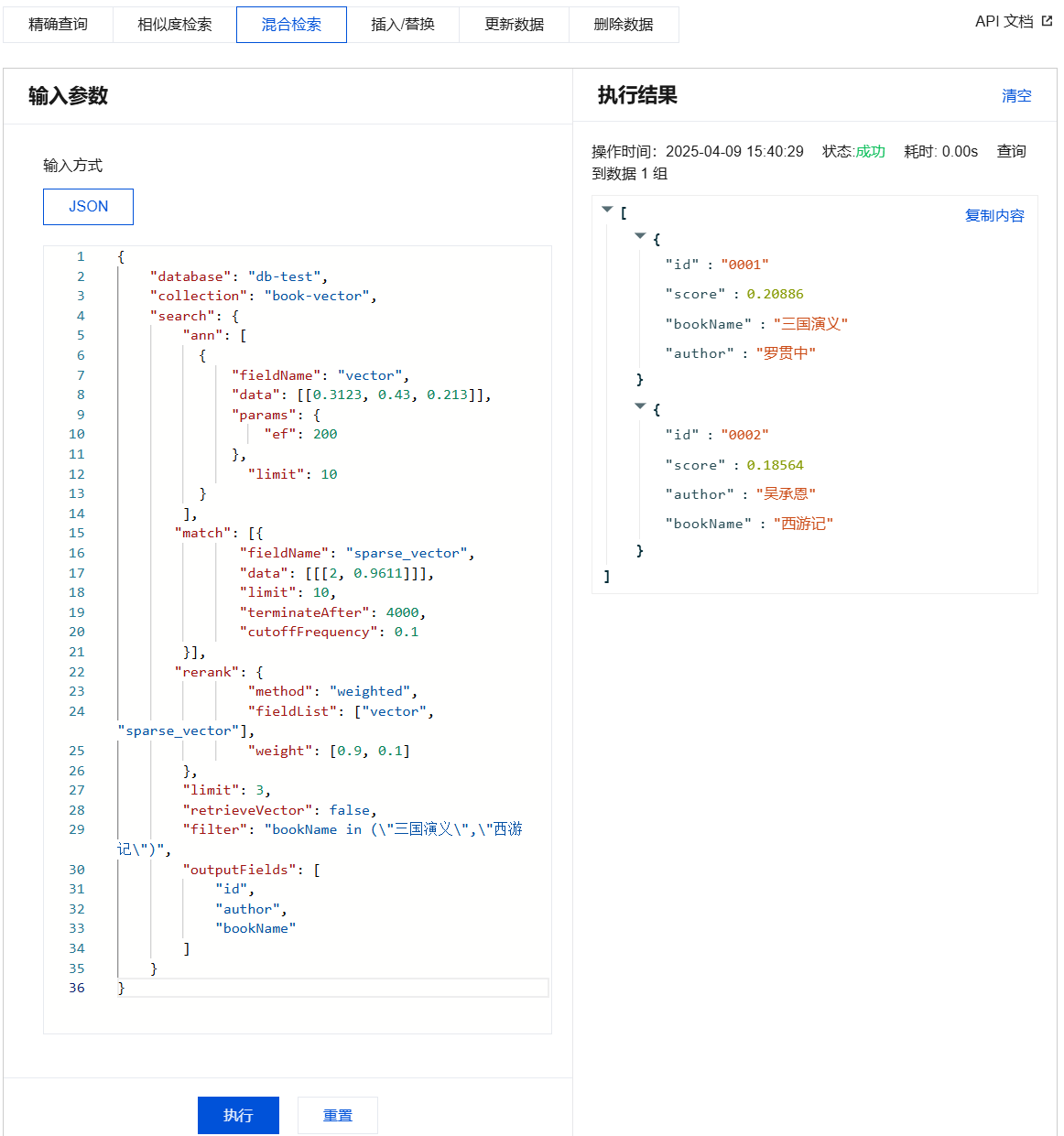Click the 操作时间 2025-04-09 15:40:29 text

pyautogui.click(x=698, y=151)
